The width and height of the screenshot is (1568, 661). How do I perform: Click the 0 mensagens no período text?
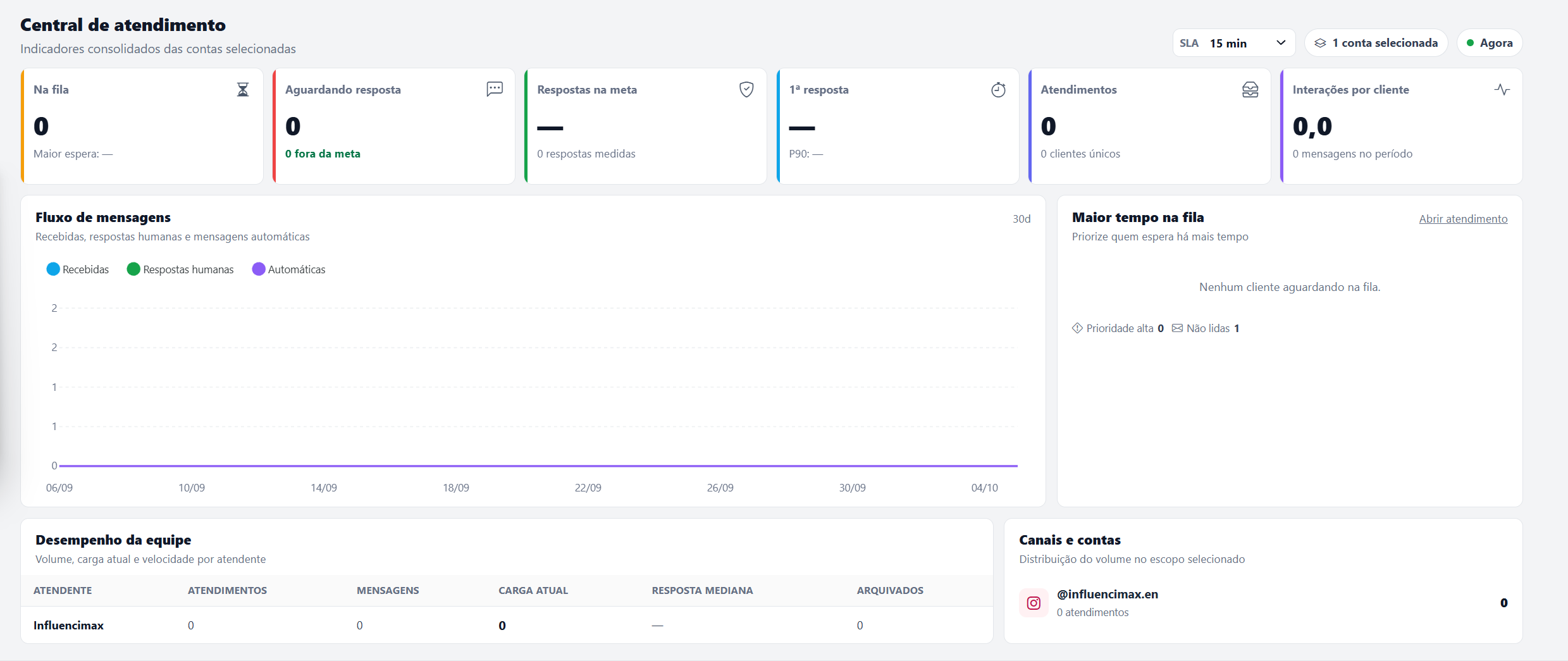point(1352,154)
